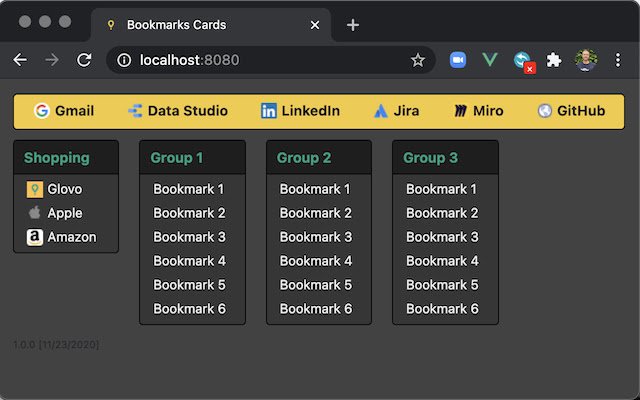Open Bookmark 1 in Group 2
The height and width of the screenshot is (400, 640).
[315, 189]
